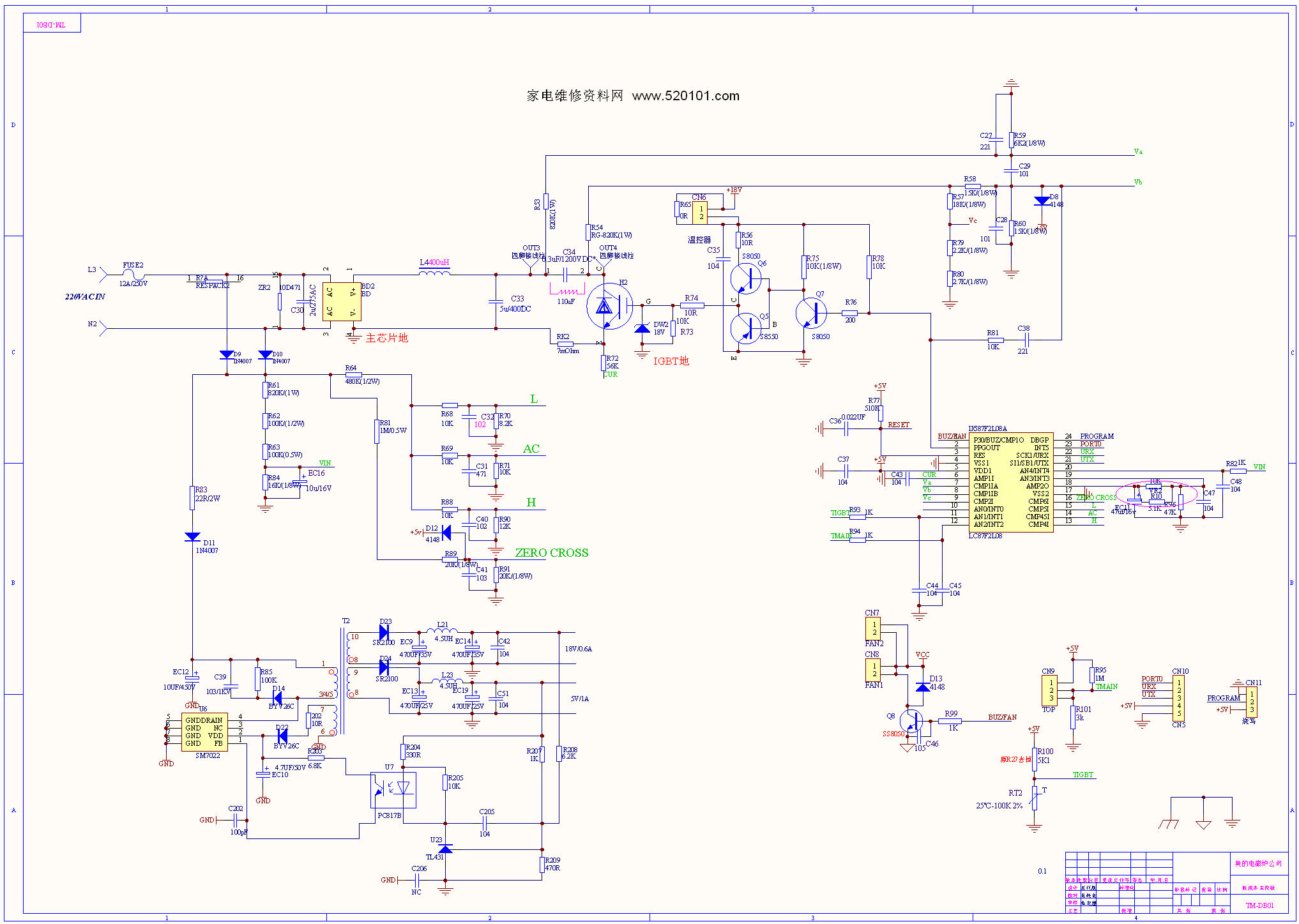Click the large green H signal label
The width and height of the screenshot is (1299, 924).
[x=531, y=503]
